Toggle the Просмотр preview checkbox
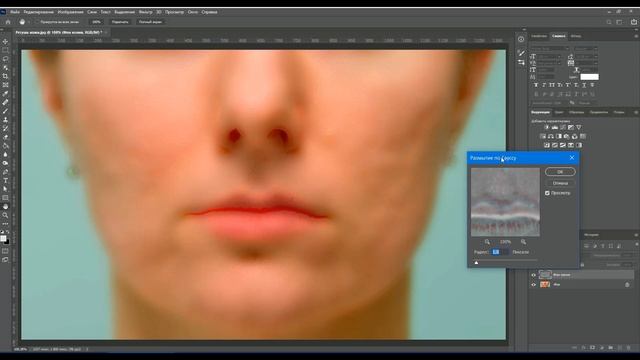 pos(547,193)
